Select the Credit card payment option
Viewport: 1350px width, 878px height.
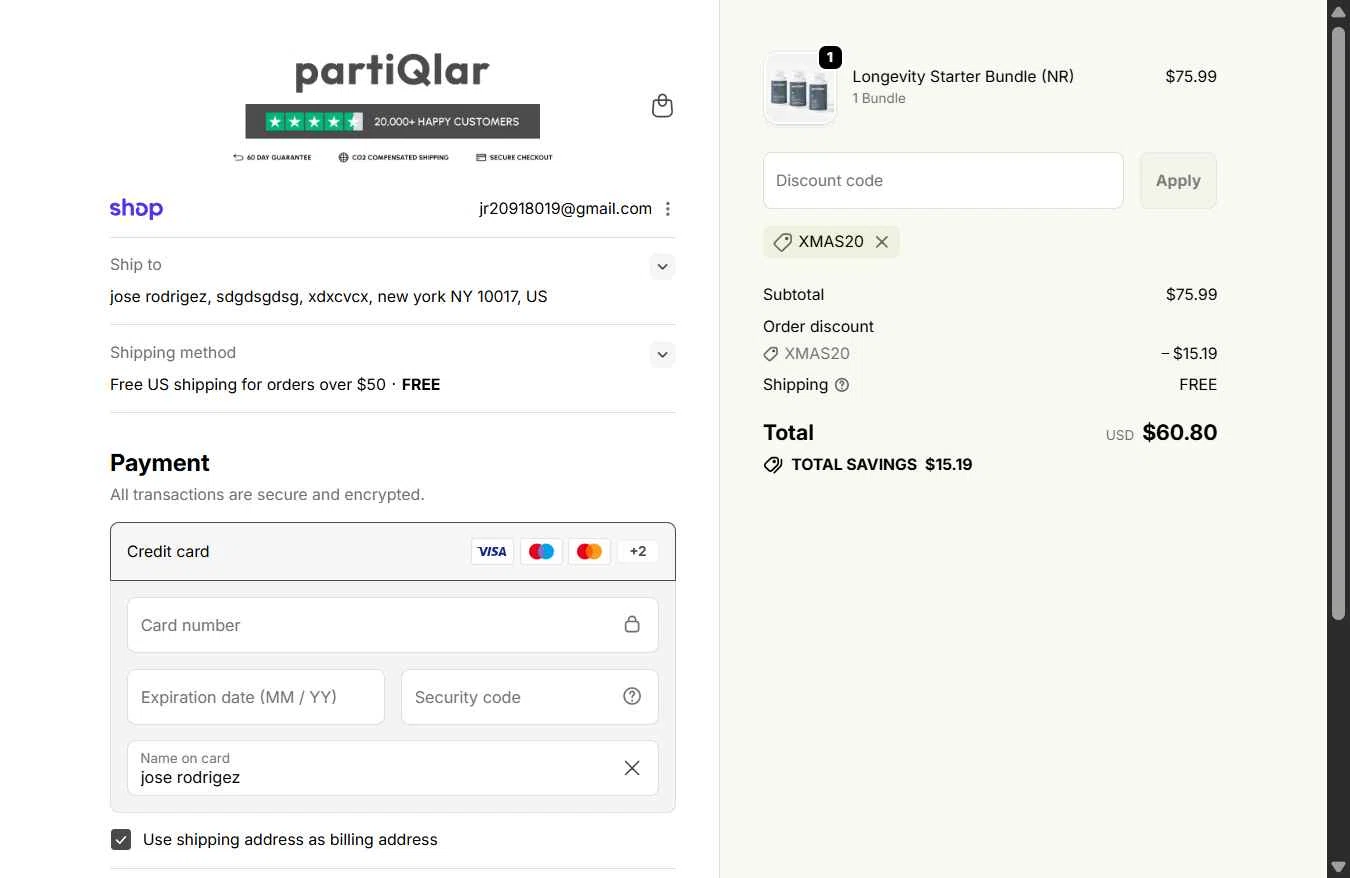click(x=393, y=551)
